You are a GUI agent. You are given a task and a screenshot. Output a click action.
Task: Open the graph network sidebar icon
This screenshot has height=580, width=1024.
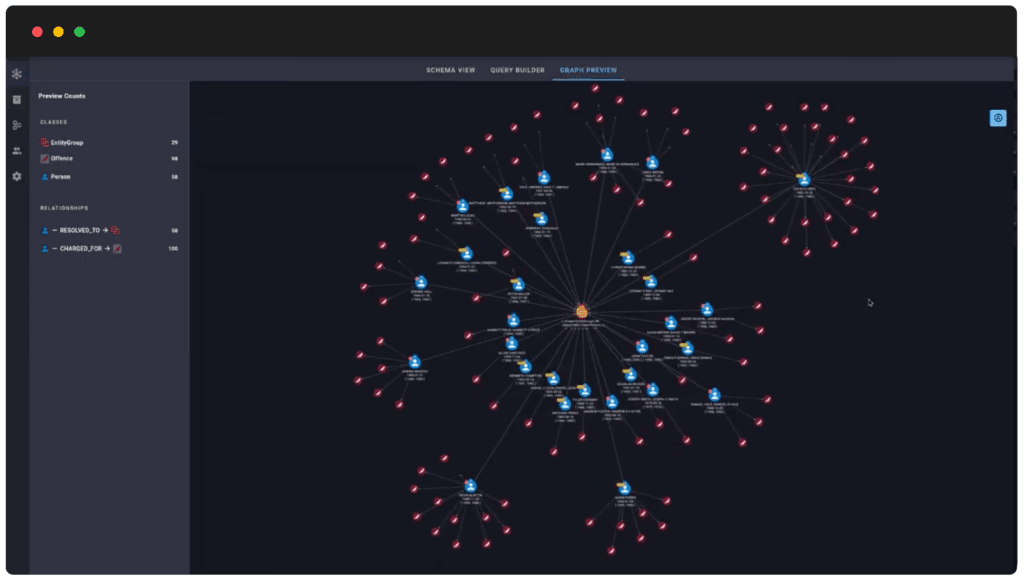tap(17, 74)
